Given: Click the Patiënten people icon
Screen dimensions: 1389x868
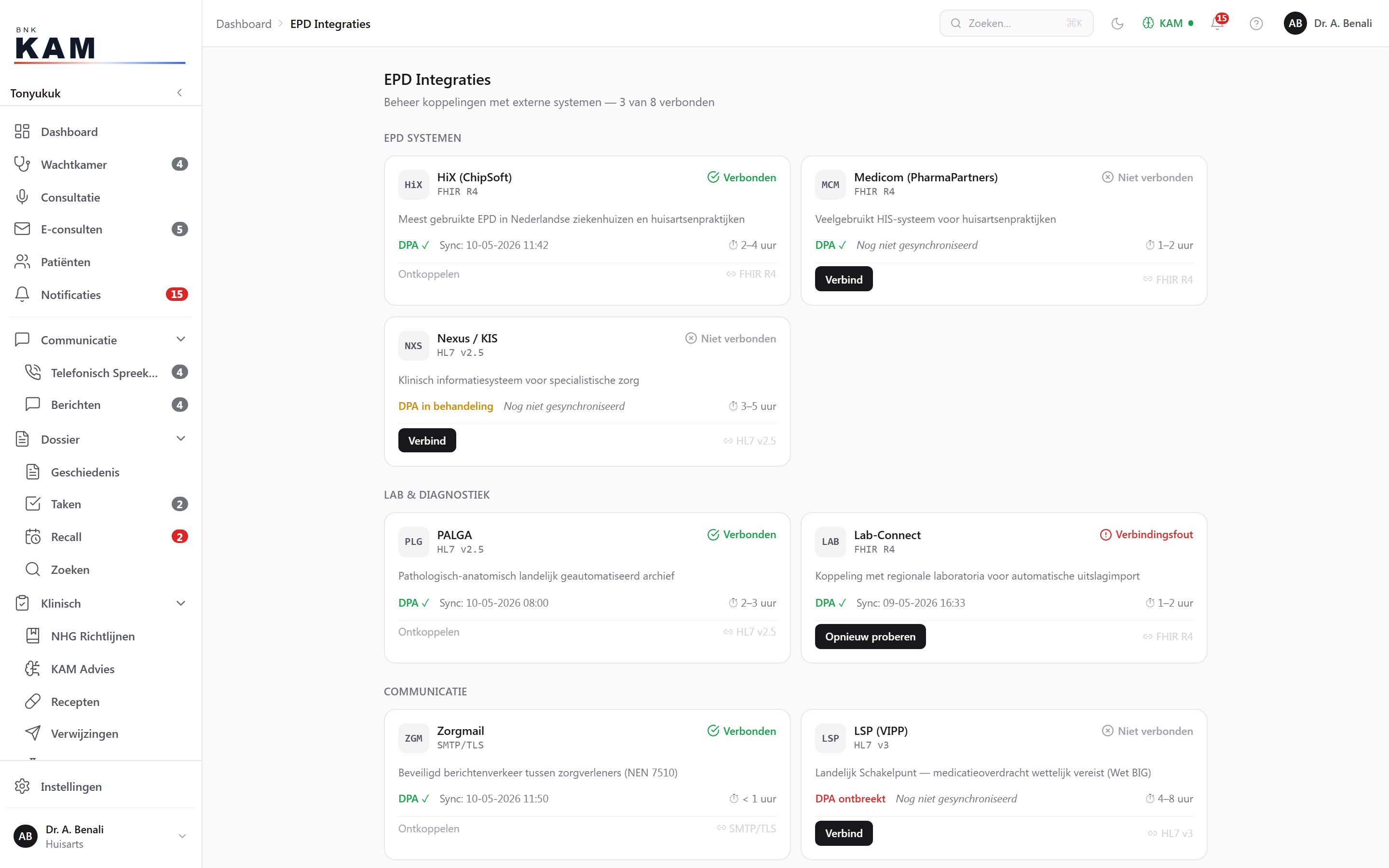Looking at the screenshot, I should coord(22,262).
